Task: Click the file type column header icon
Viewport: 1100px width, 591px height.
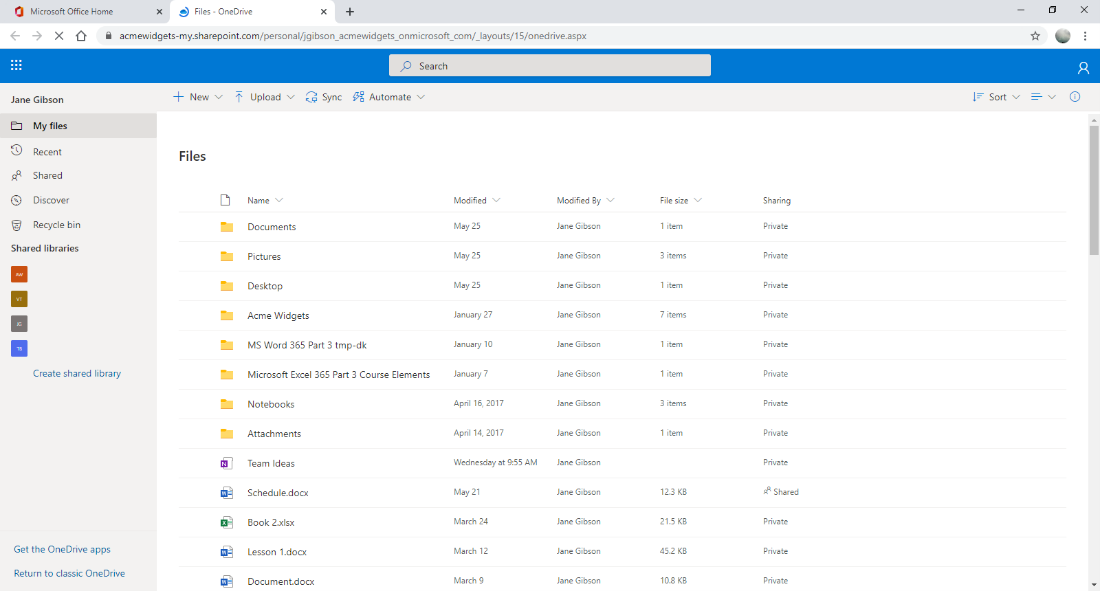Action: coord(225,200)
